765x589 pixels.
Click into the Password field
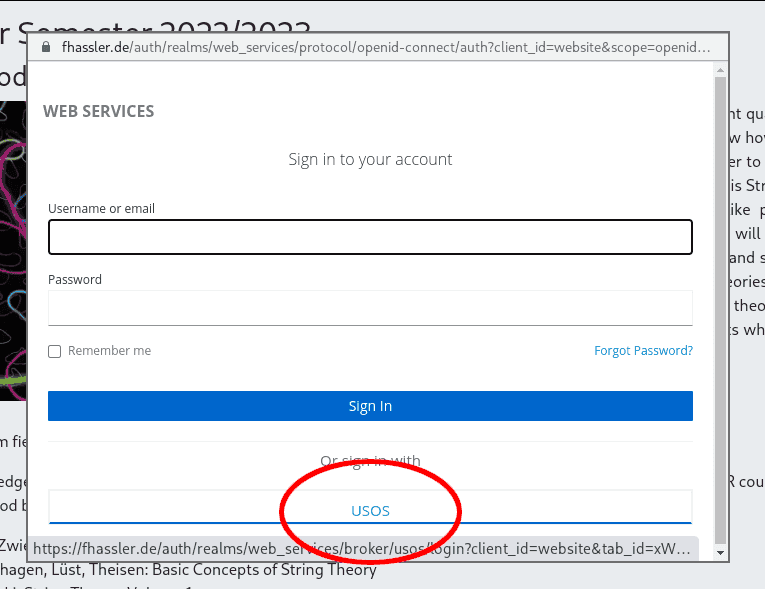coord(370,307)
